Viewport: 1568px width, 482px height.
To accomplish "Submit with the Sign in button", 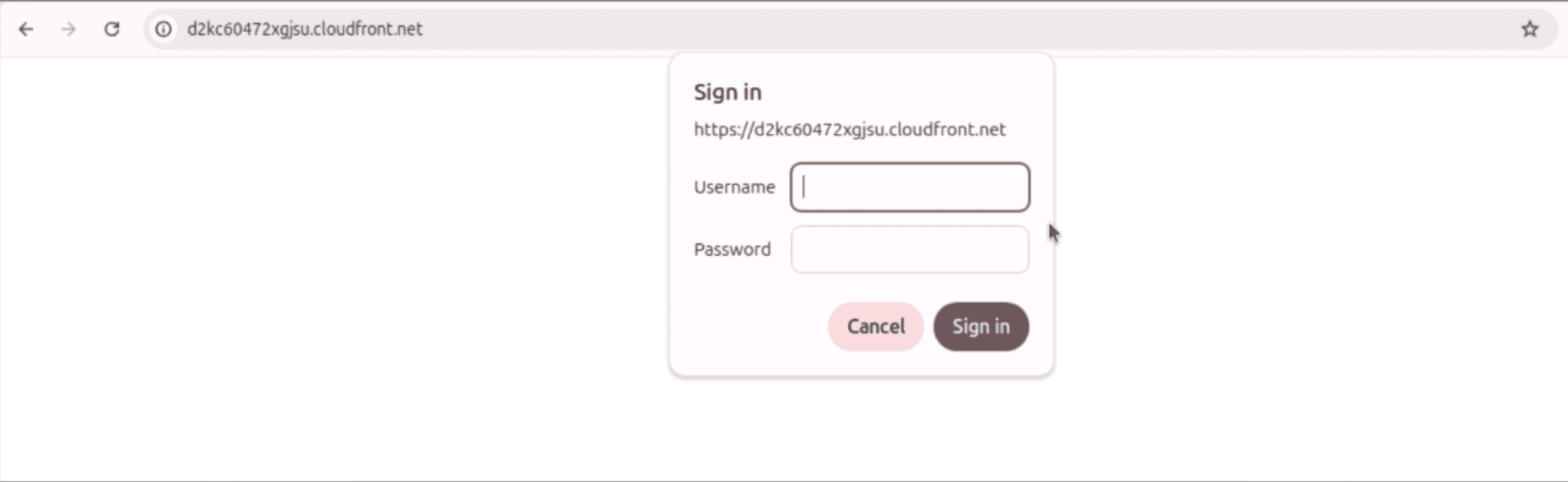I will (981, 327).
